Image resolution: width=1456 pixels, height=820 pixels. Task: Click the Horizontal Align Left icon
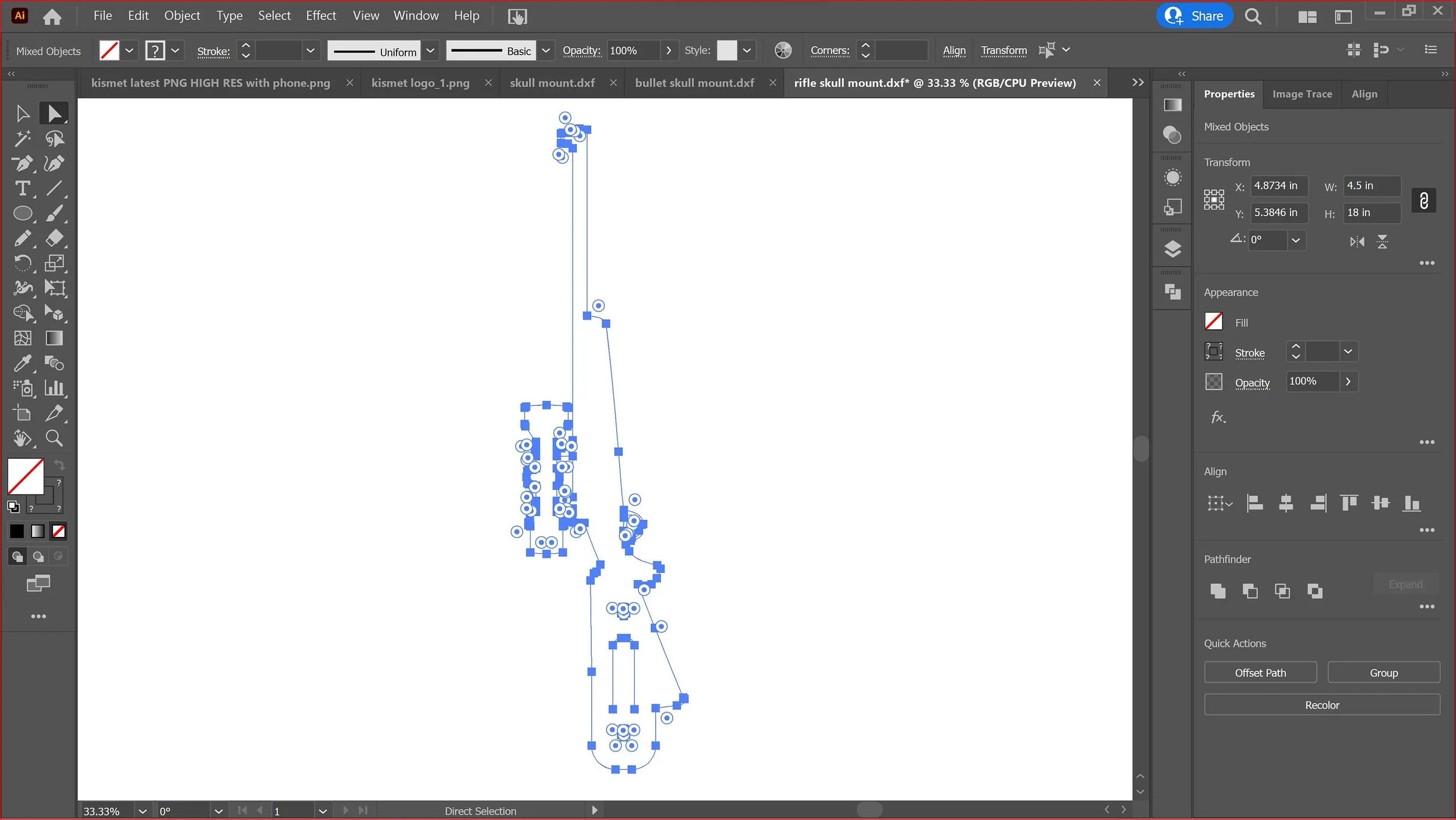point(1254,503)
